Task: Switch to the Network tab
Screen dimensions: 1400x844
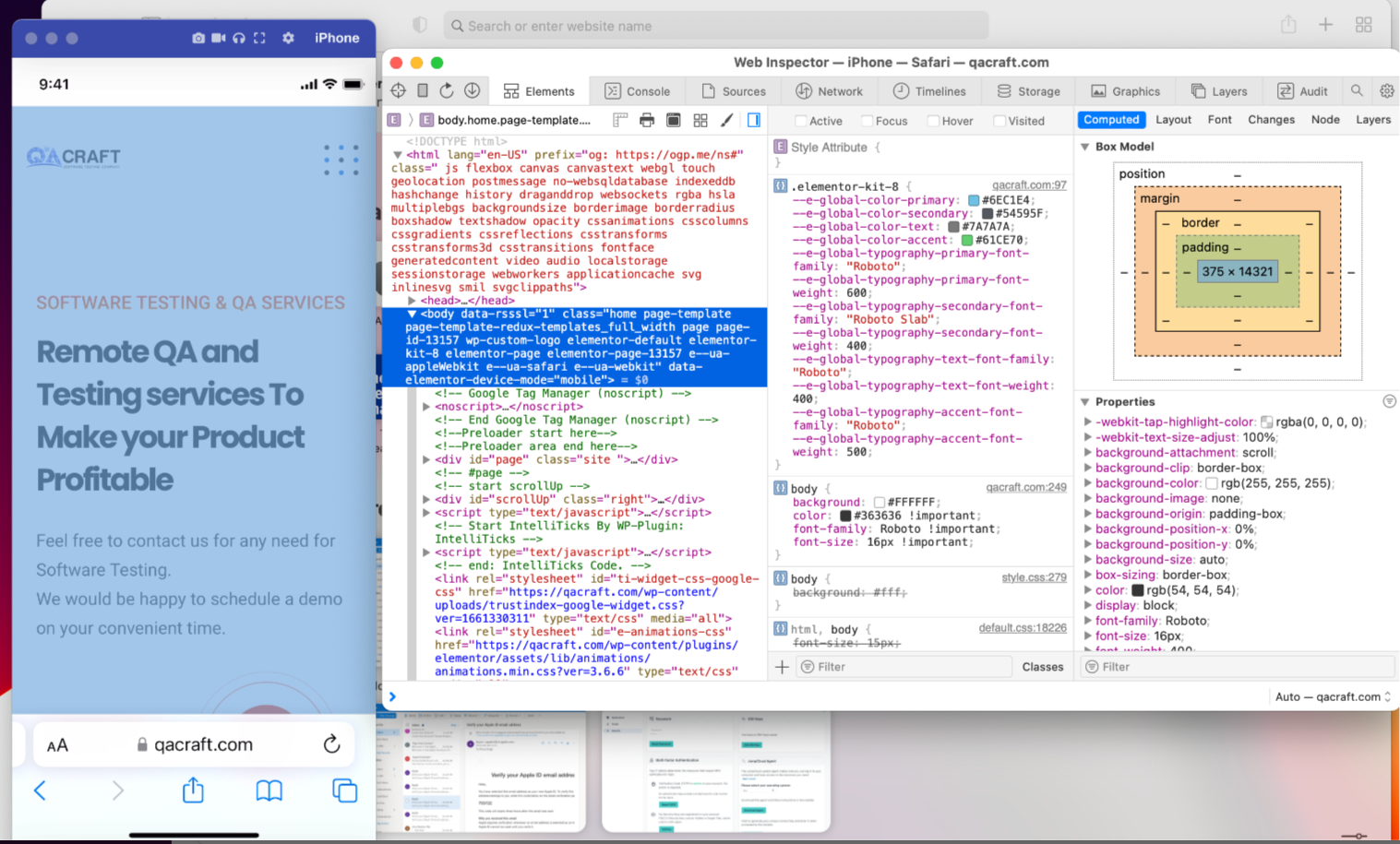Action: pos(829,91)
